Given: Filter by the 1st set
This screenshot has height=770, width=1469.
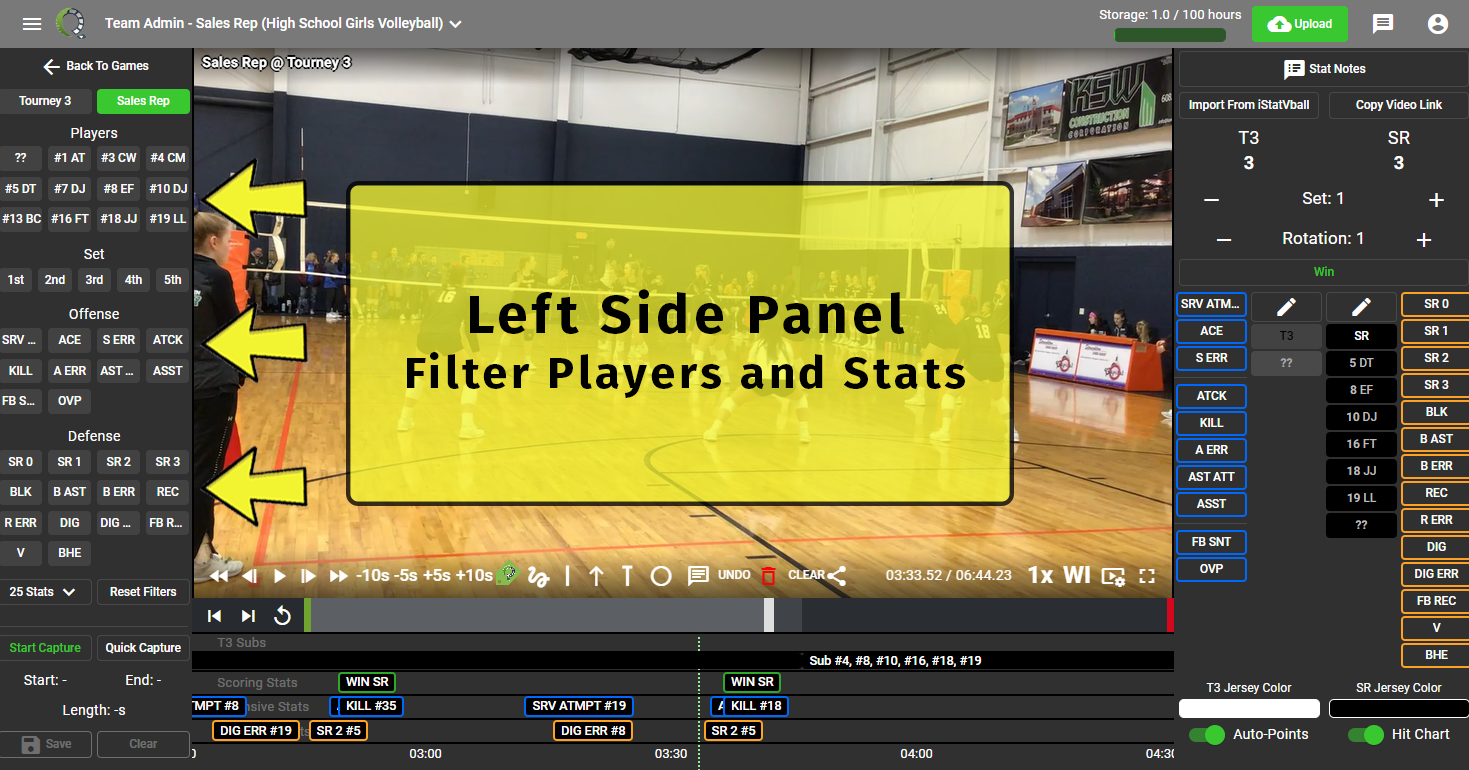Looking at the screenshot, I should 16,280.
